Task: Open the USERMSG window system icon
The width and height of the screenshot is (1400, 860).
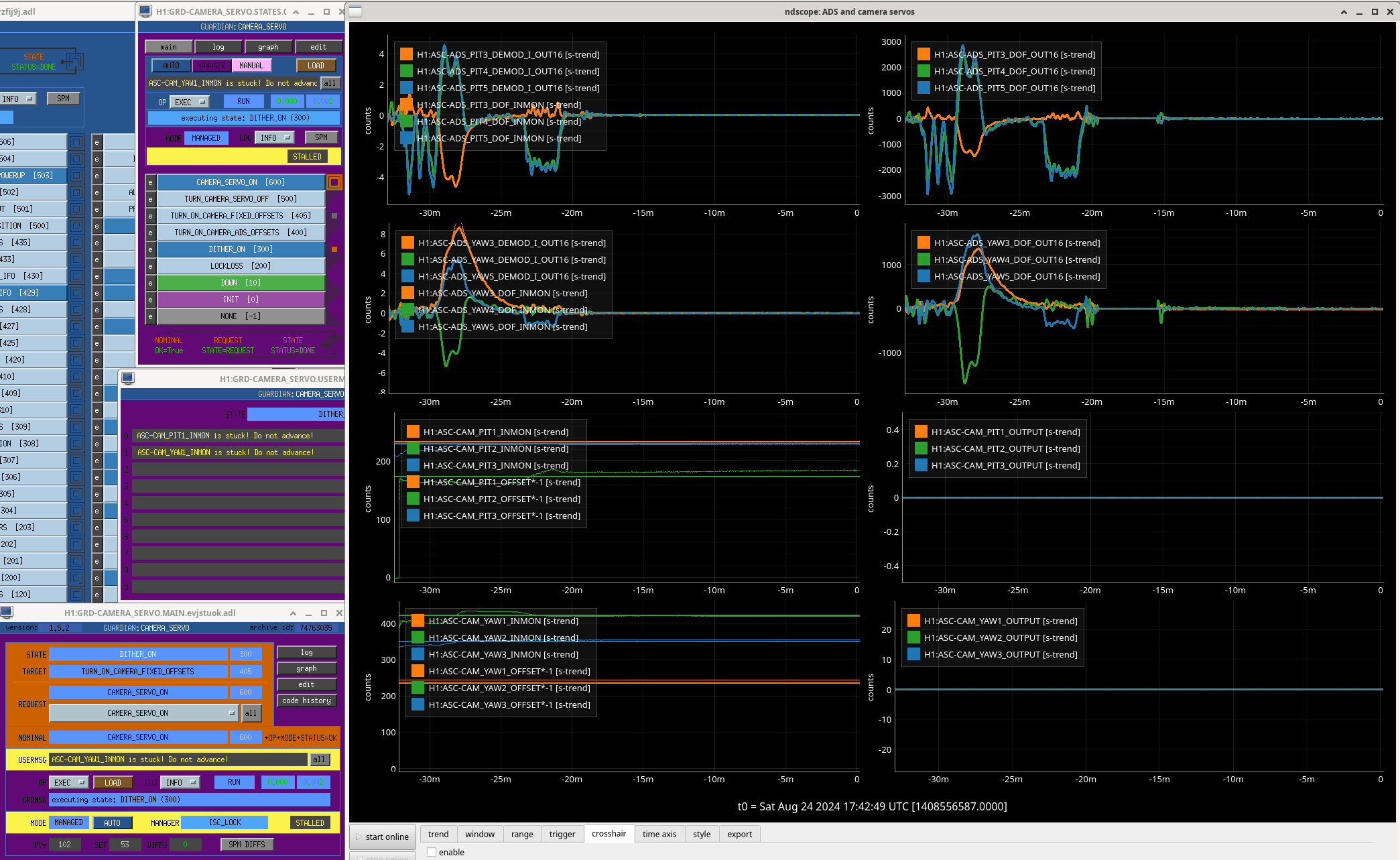Action: pos(128,378)
